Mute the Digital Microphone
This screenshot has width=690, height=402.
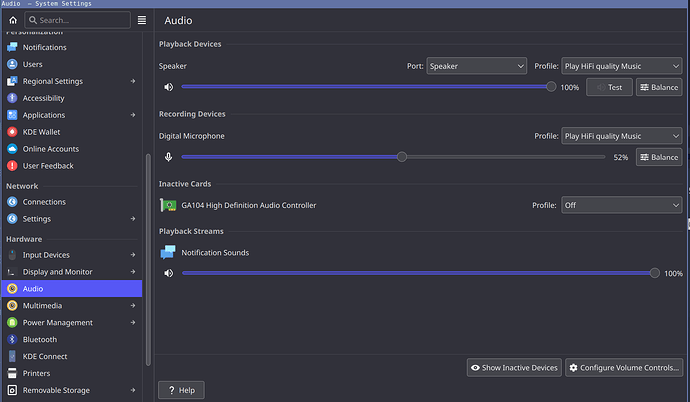169,157
